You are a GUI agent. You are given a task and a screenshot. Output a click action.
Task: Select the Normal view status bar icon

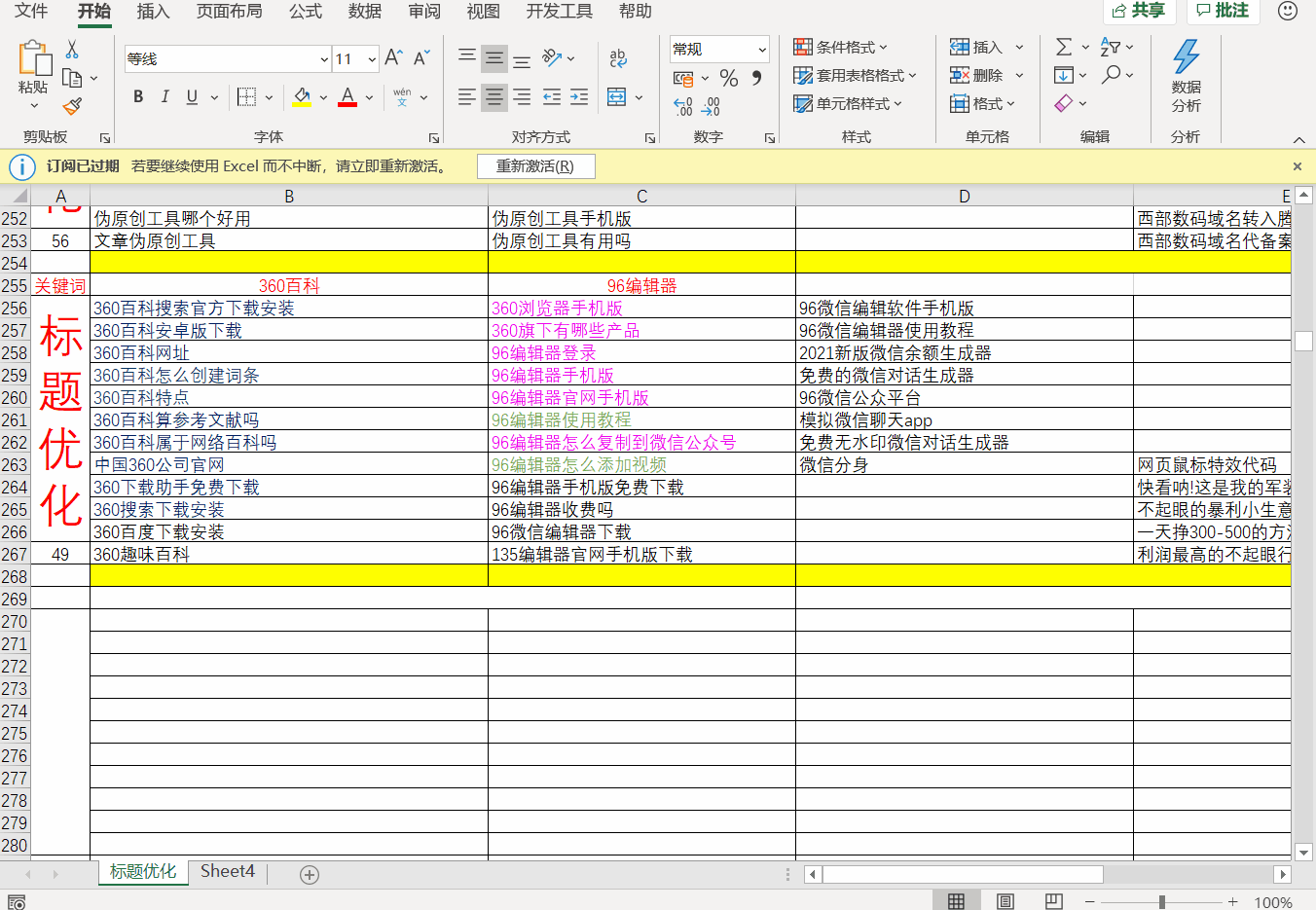pos(956,901)
